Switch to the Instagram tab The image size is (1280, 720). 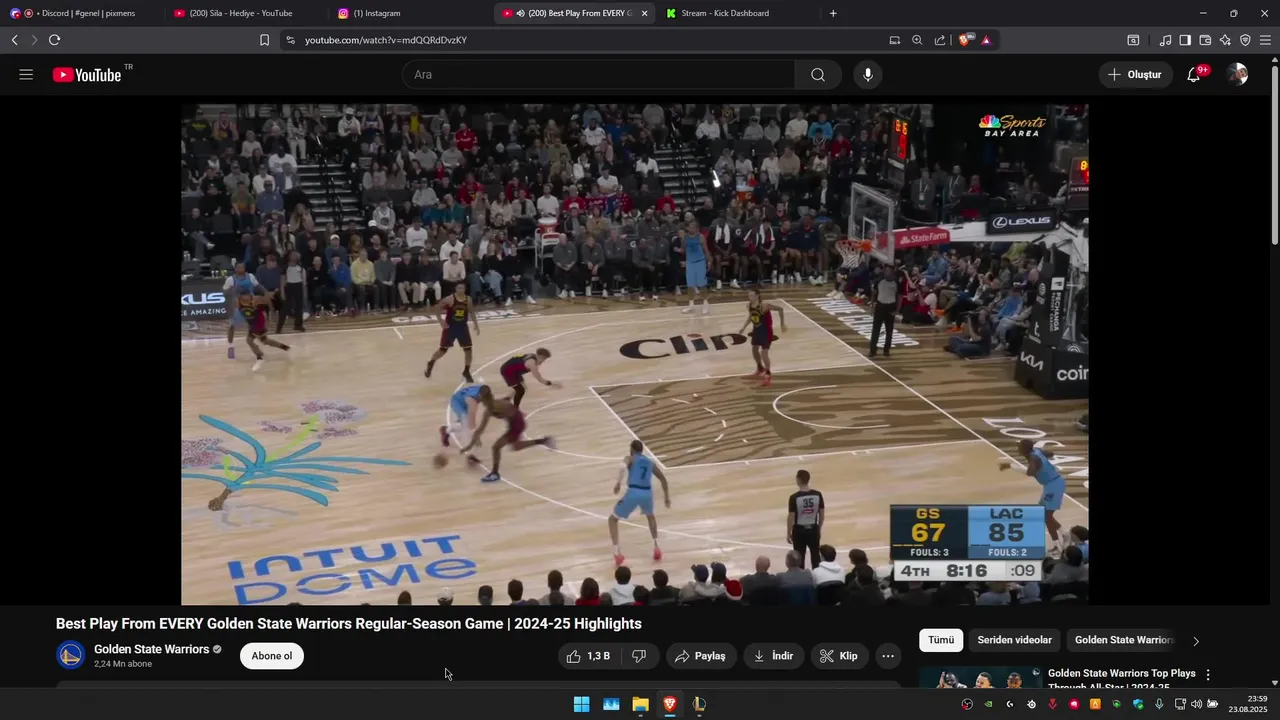410,13
